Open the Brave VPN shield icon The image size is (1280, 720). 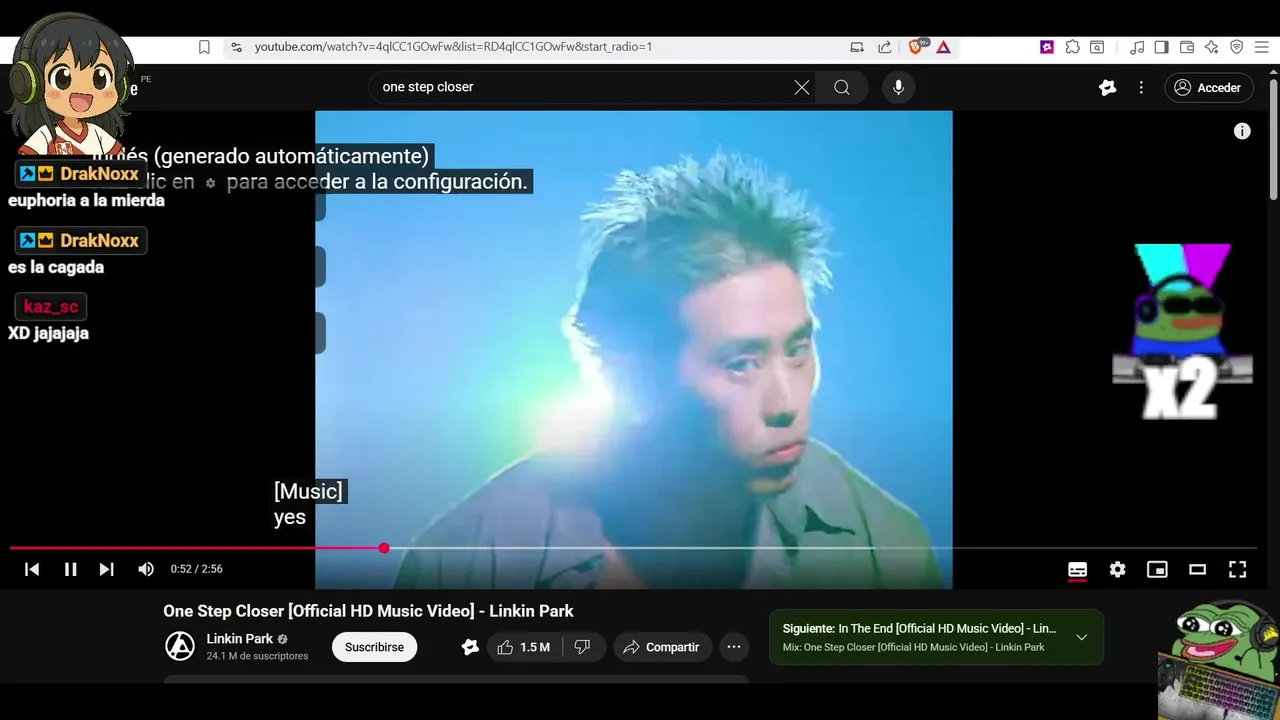pyautogui.click(x=1236, y=47)
